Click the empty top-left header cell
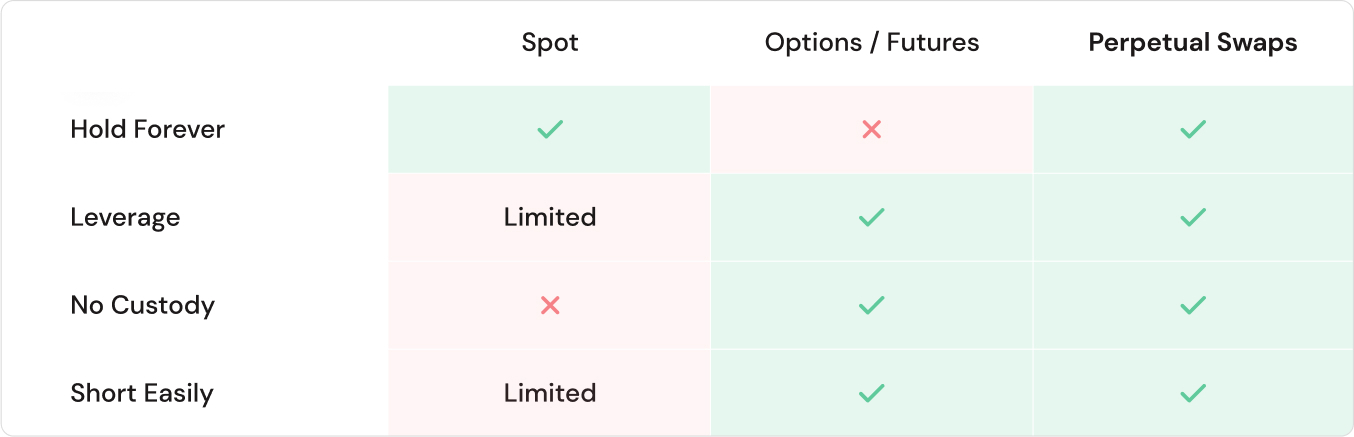The height and width of the screenshot is (437, 1354). (x=195, y=43)
